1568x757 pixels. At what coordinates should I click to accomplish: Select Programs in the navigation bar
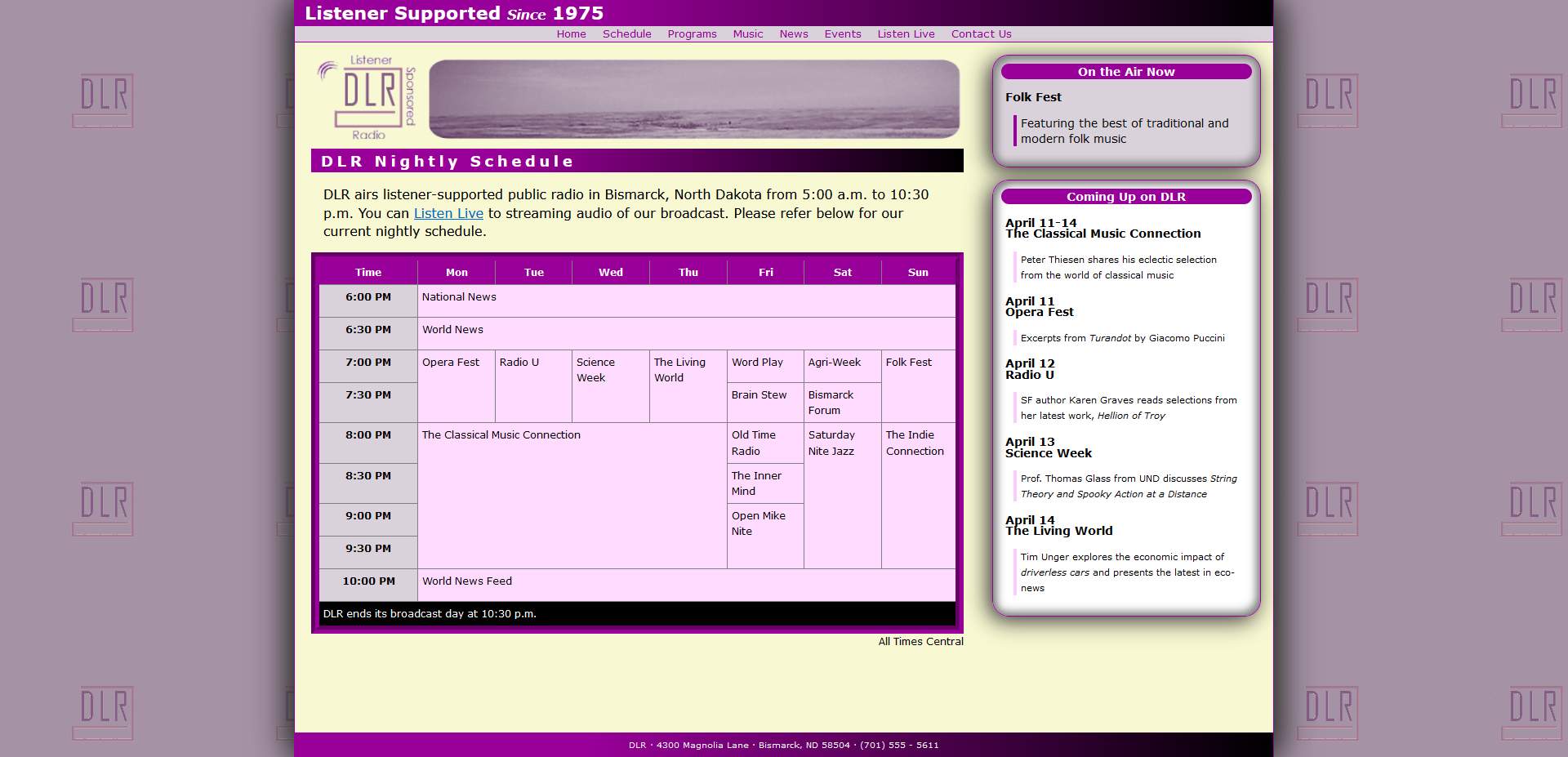pos(692,33)
